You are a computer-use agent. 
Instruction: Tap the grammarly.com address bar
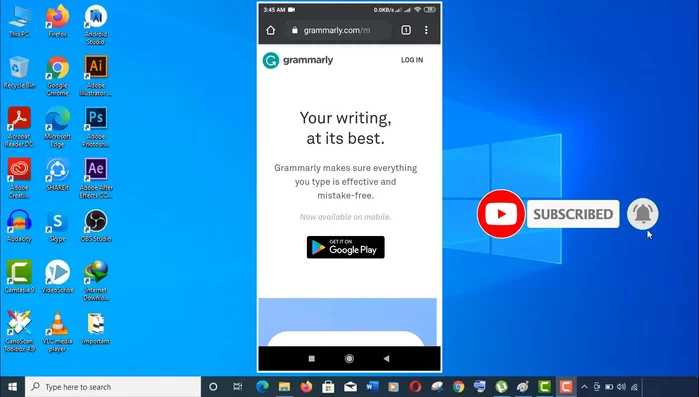(x=337, y=30)
